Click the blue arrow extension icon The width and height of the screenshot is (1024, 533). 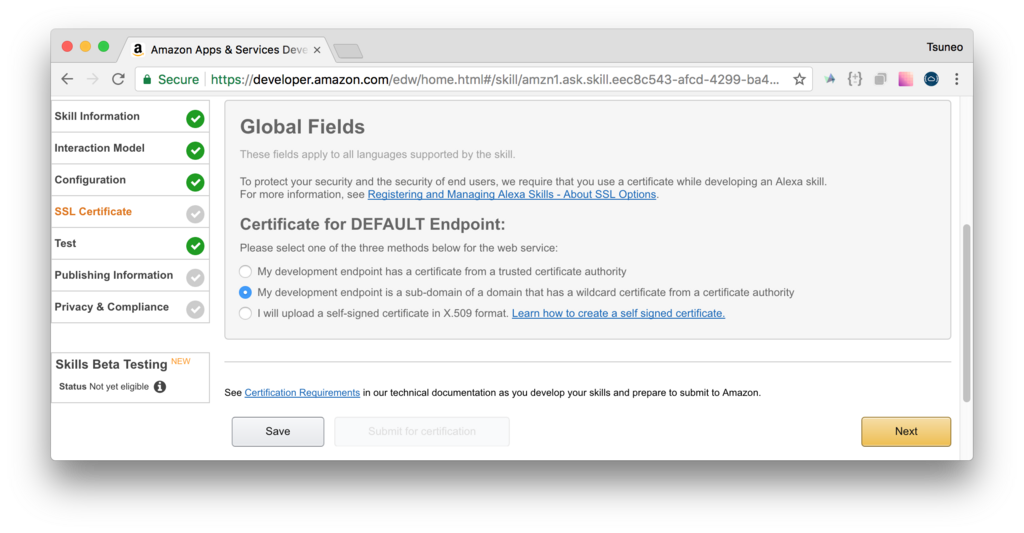click(x=829, y=79)
